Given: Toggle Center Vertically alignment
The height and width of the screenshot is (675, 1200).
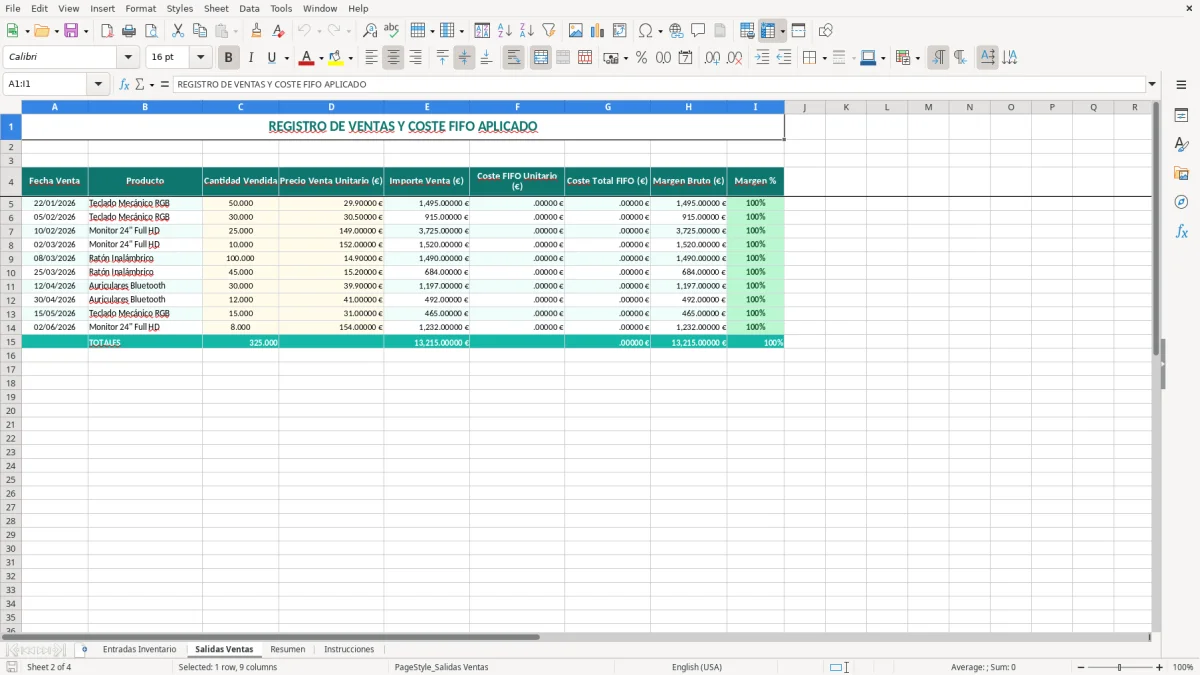Looking at the screenshot, I should point(464,58).
